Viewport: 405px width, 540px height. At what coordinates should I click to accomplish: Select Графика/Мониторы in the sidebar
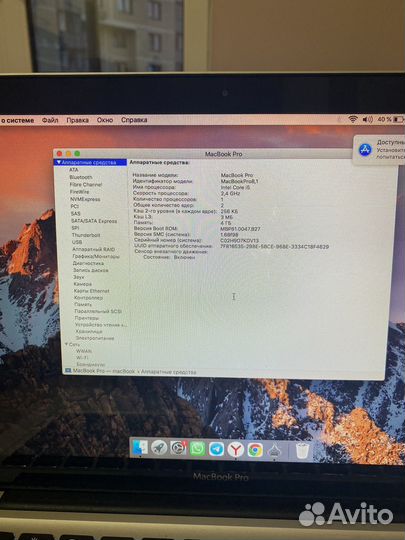[96, 256]
